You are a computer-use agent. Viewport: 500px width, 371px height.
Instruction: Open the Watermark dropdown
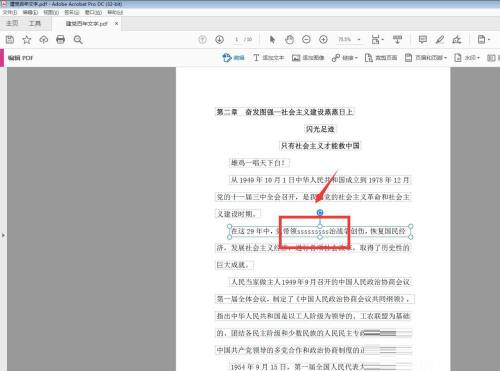coord(467,58)
